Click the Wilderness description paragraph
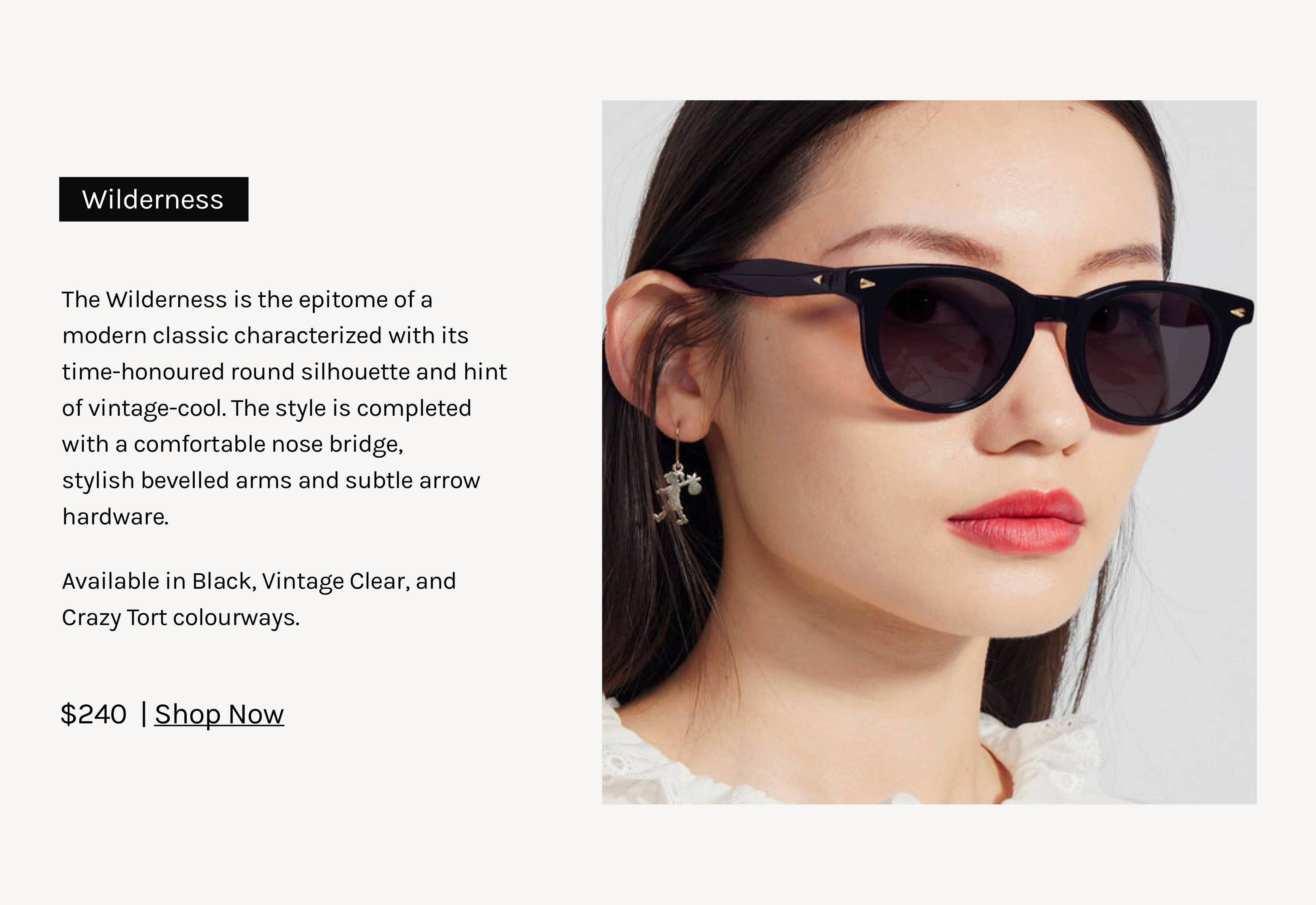 click(284, 408)
